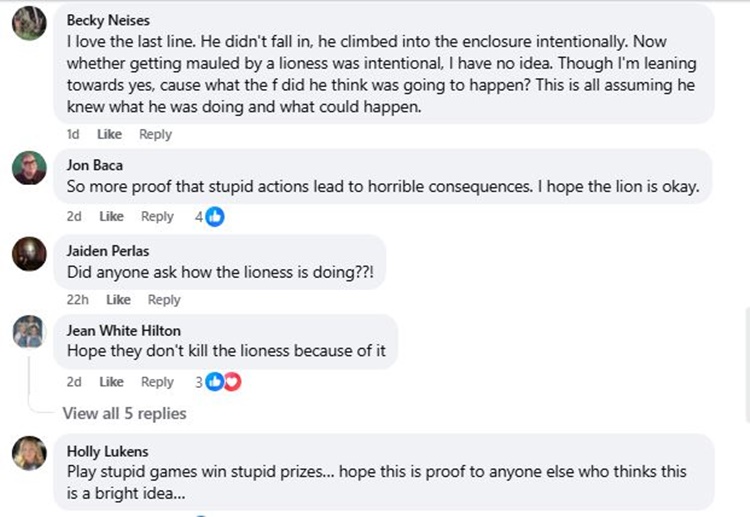
Task: Reply to Becky Neises' comment
Action: point(155,134)
